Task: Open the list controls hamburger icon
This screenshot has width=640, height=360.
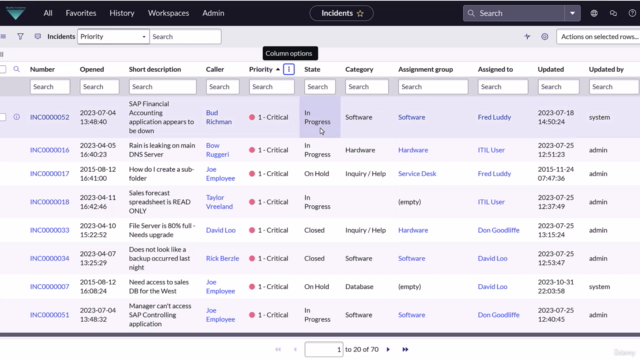Action: pyautogui.click(x=3, y=36)
